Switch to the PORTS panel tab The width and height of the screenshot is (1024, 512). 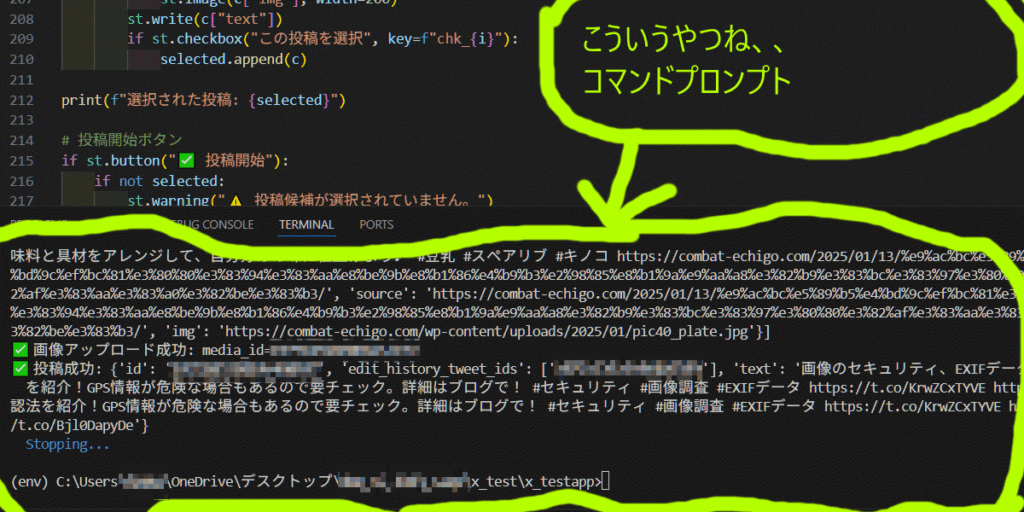[376, 225]
